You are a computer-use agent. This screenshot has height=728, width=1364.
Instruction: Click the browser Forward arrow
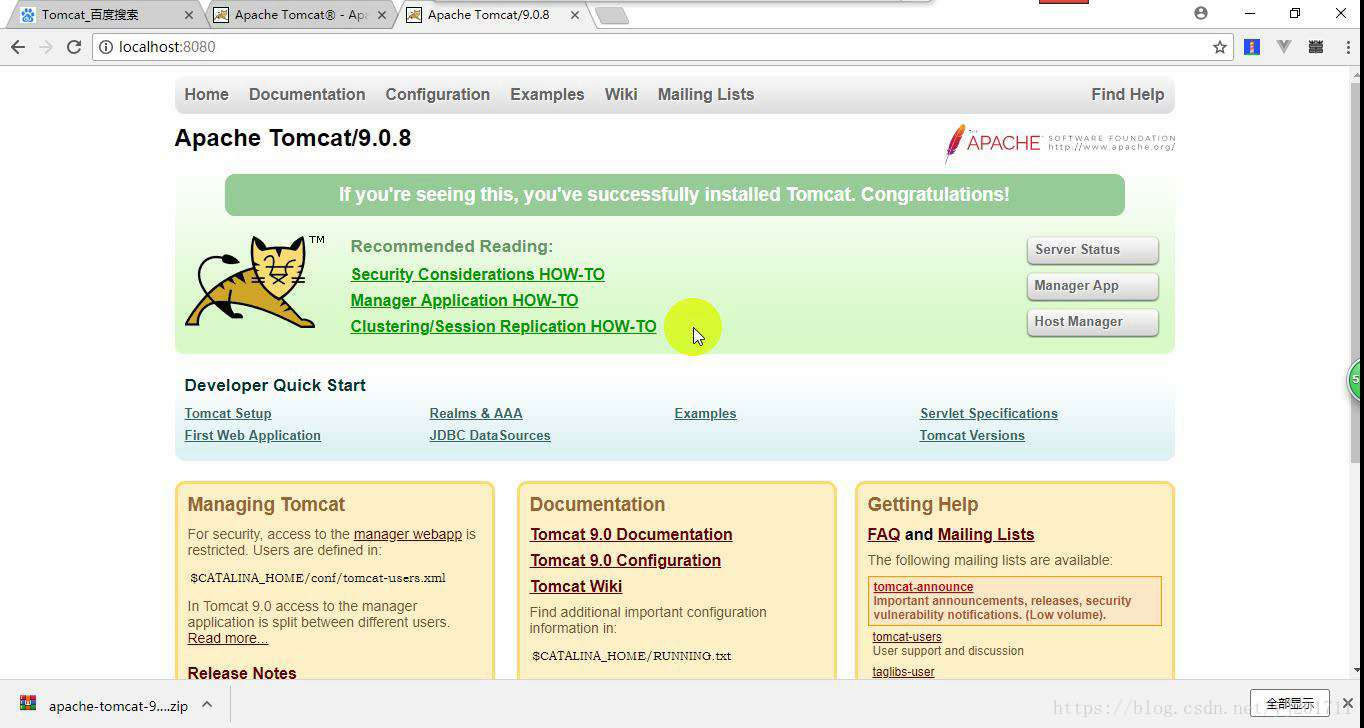(x=45, y=47)
